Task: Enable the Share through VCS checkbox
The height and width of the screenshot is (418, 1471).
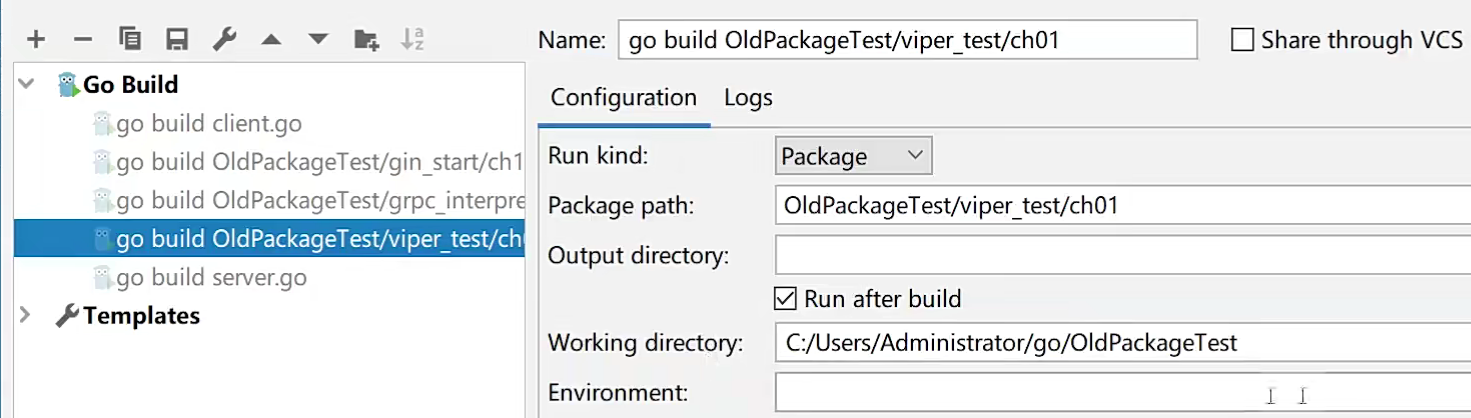Action: [x=1242, y=40]
